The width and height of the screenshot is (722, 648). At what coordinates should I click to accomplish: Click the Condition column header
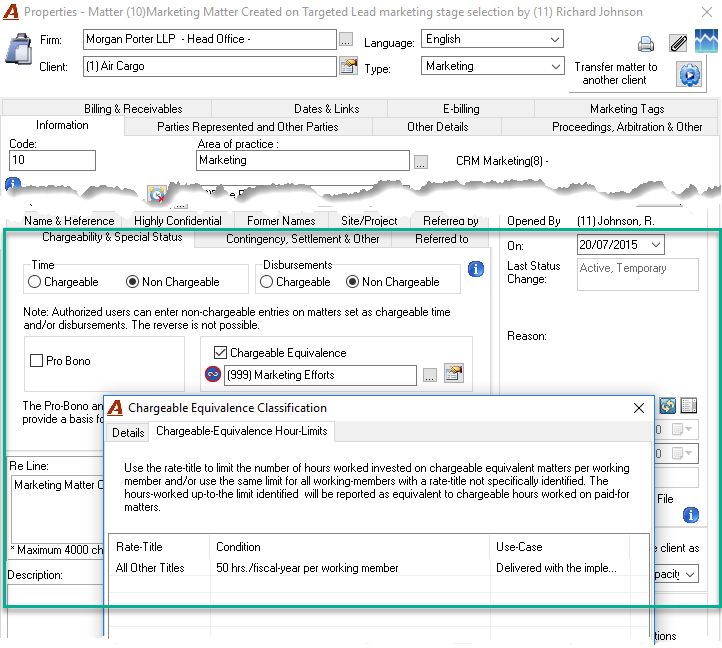[x=349, y=547]
